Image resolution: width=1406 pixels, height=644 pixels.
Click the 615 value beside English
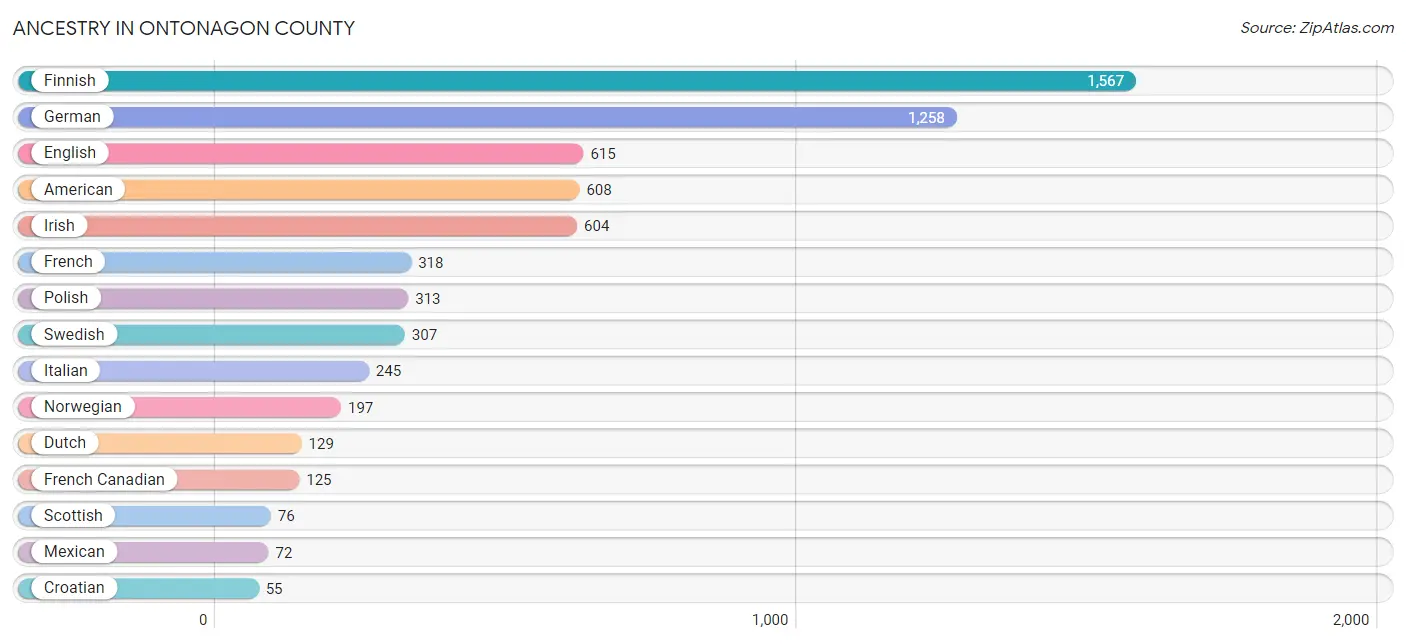[x=603, y=154]
